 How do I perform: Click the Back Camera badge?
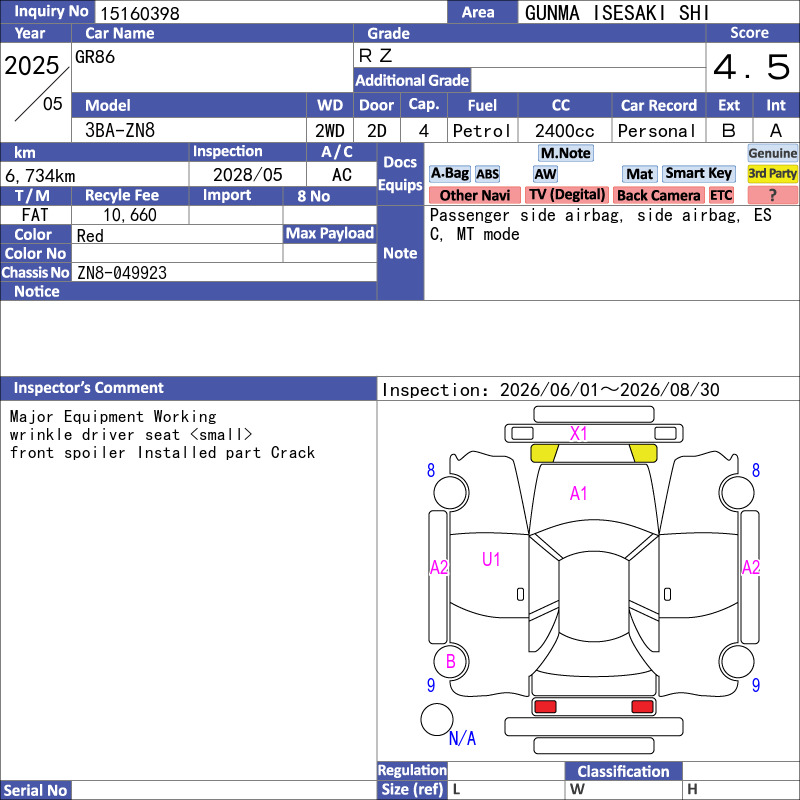point(659,195)
